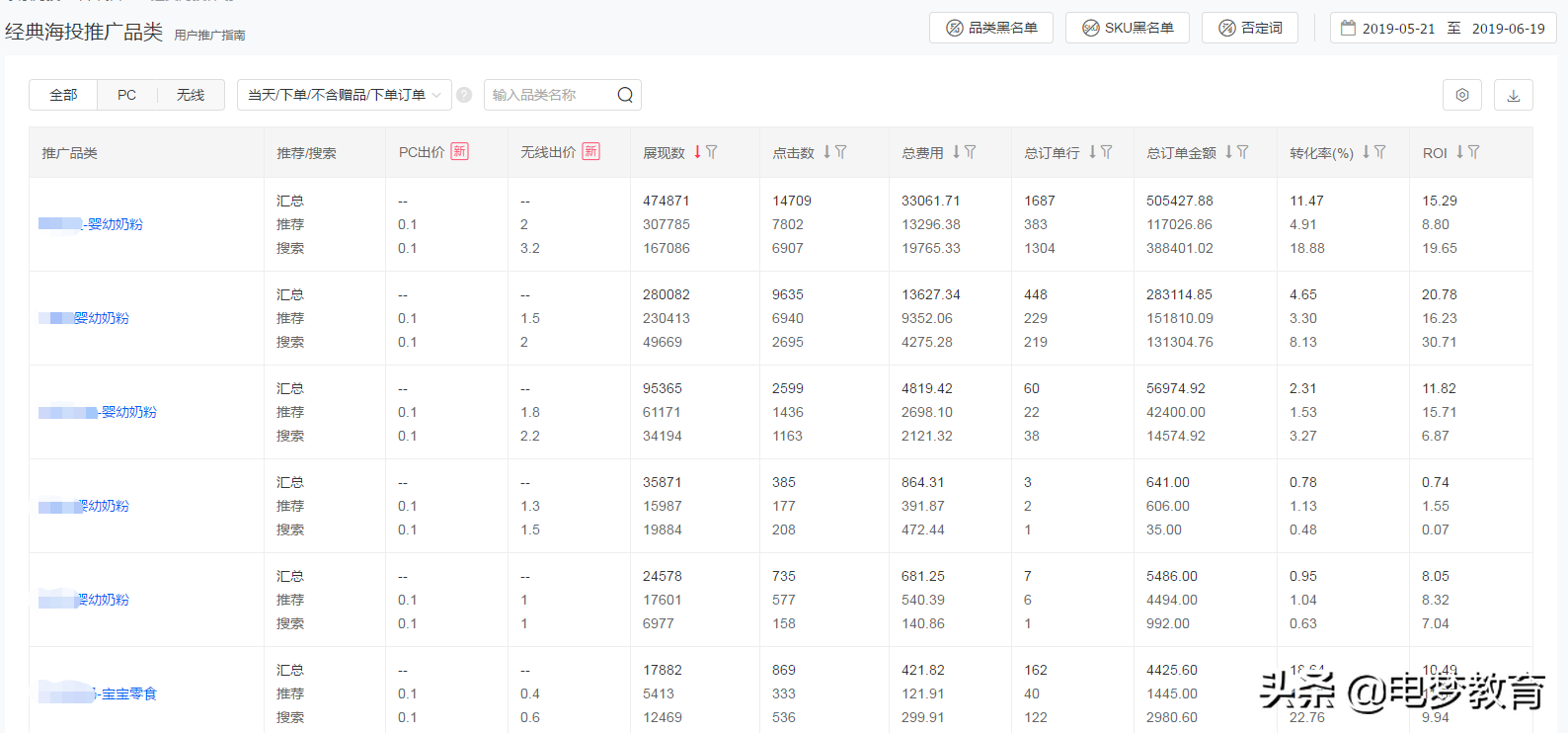Screen dimensions: 1568x733
Task: Sort by 展现数 using arrow icon
Action: [697, 152]
